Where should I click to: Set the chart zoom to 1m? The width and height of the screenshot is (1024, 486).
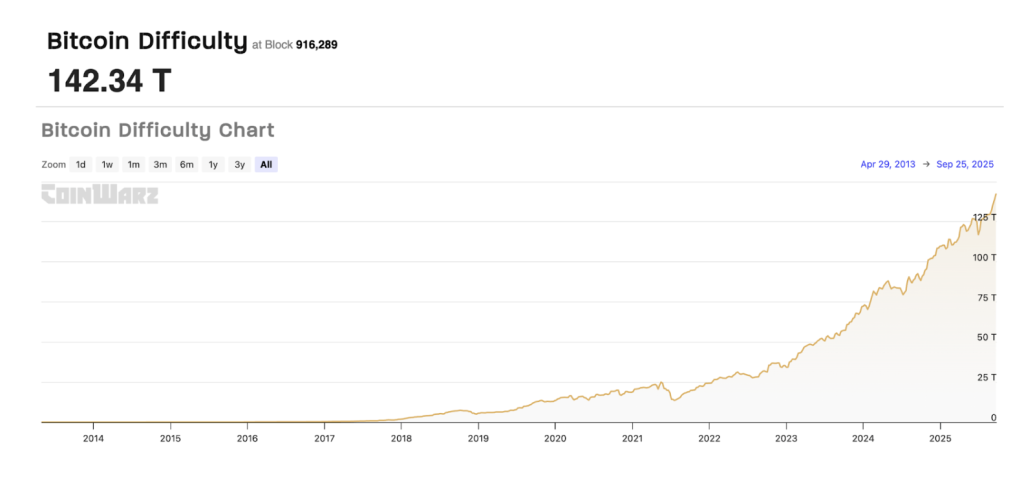click(133, 164)
